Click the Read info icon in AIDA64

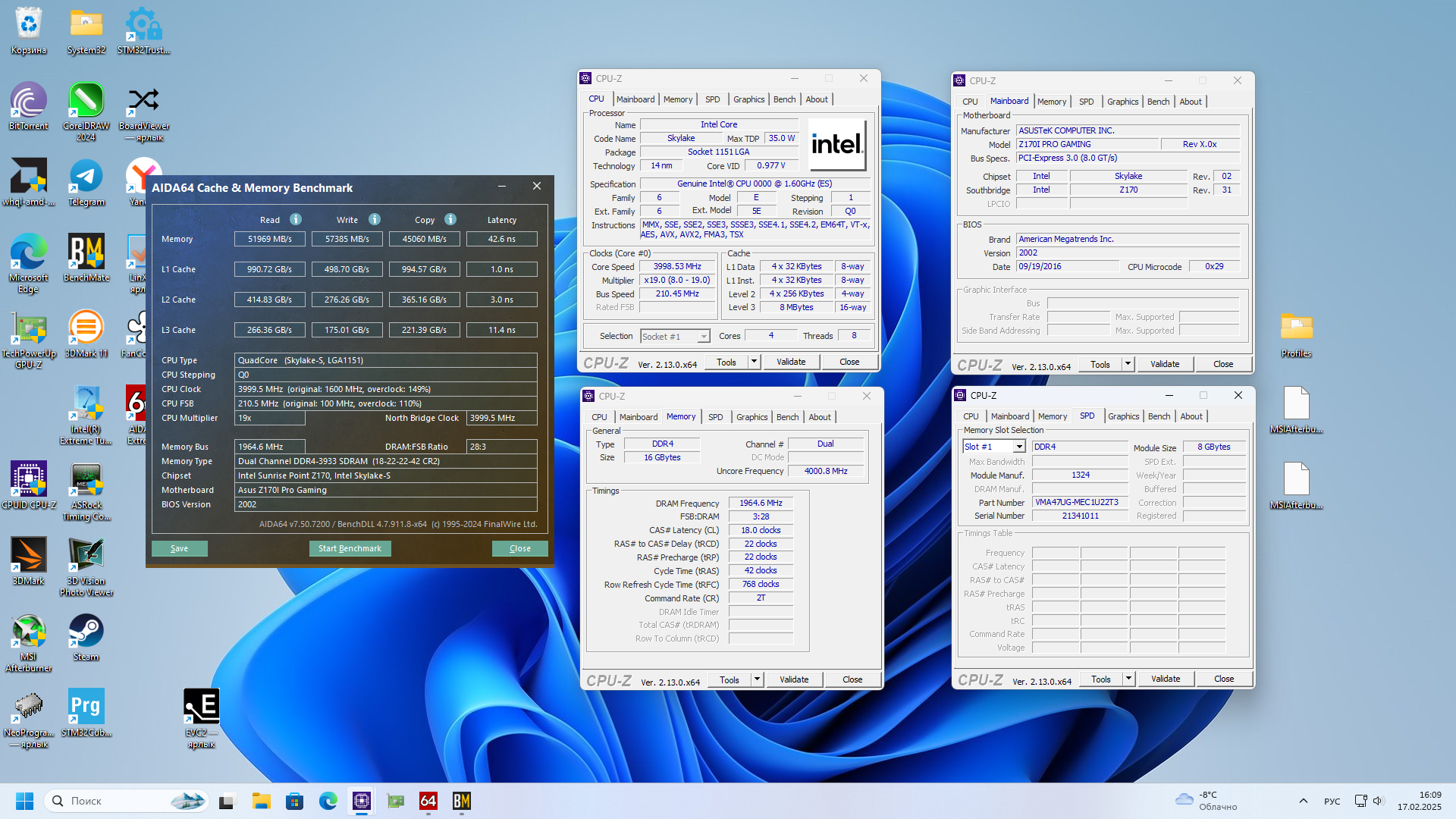(296, 219)
